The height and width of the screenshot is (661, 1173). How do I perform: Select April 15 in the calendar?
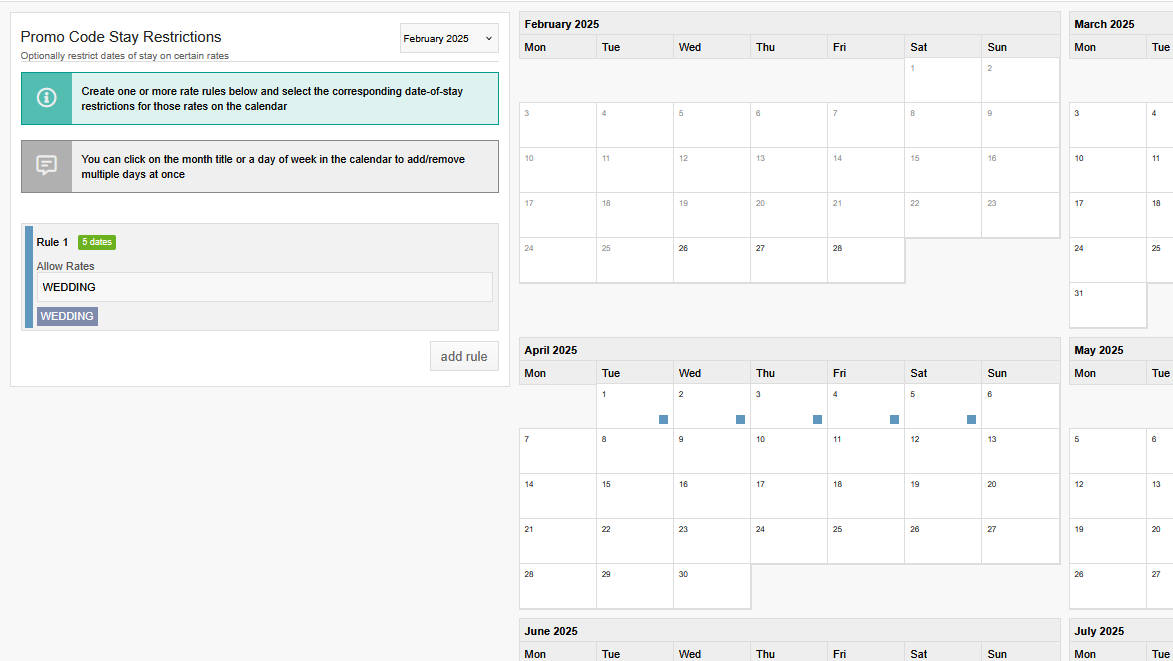[x=634, y=496]
